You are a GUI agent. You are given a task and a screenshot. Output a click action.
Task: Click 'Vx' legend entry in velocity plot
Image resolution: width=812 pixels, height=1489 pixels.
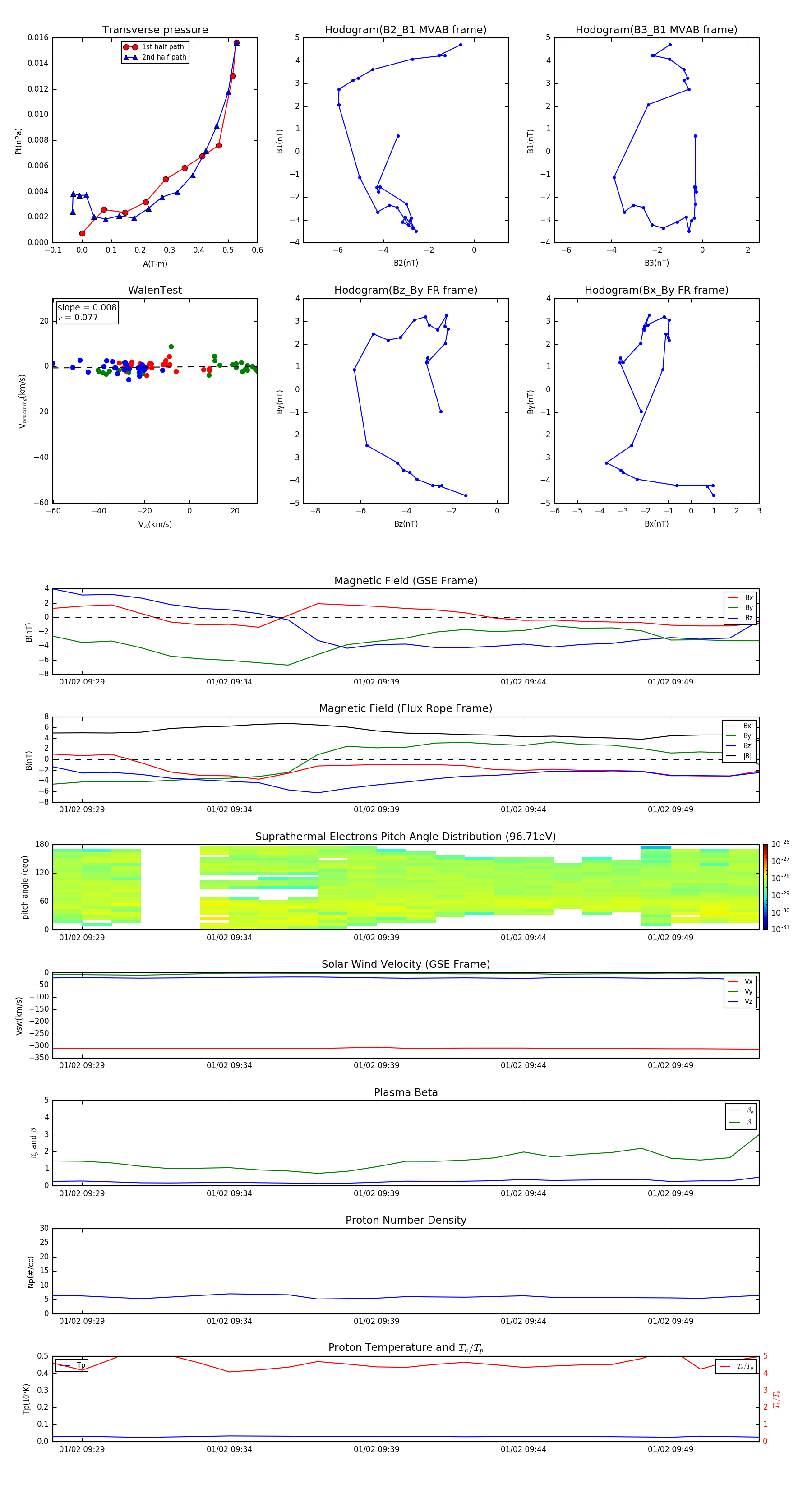click(x=740, y=981)
